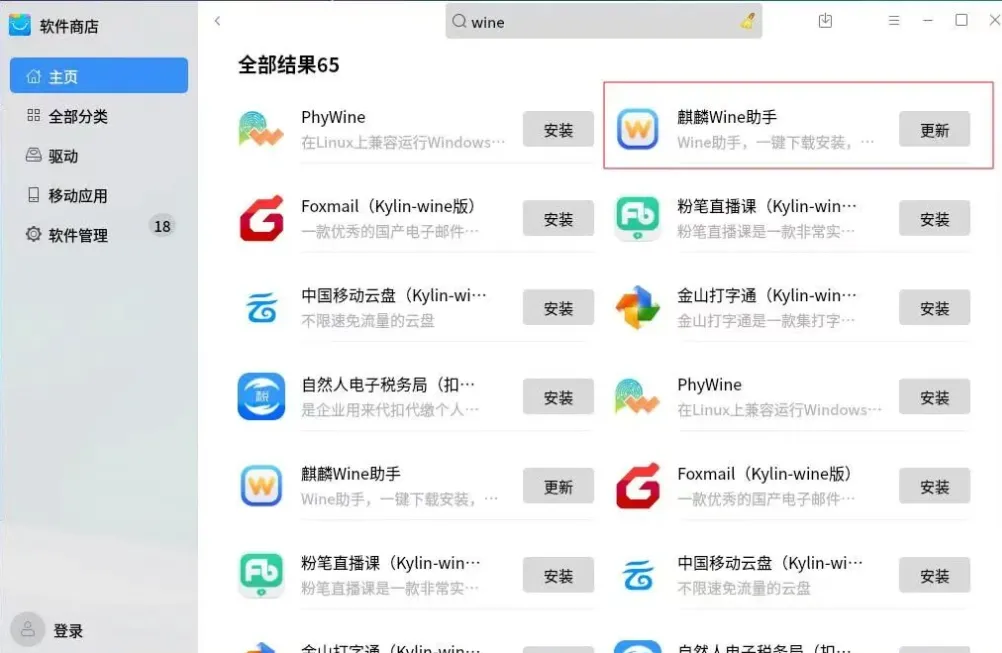Open the first 麒麟Wine助手 title text
This screenshot has width=1002, height=653.
[x=727, y=117]
